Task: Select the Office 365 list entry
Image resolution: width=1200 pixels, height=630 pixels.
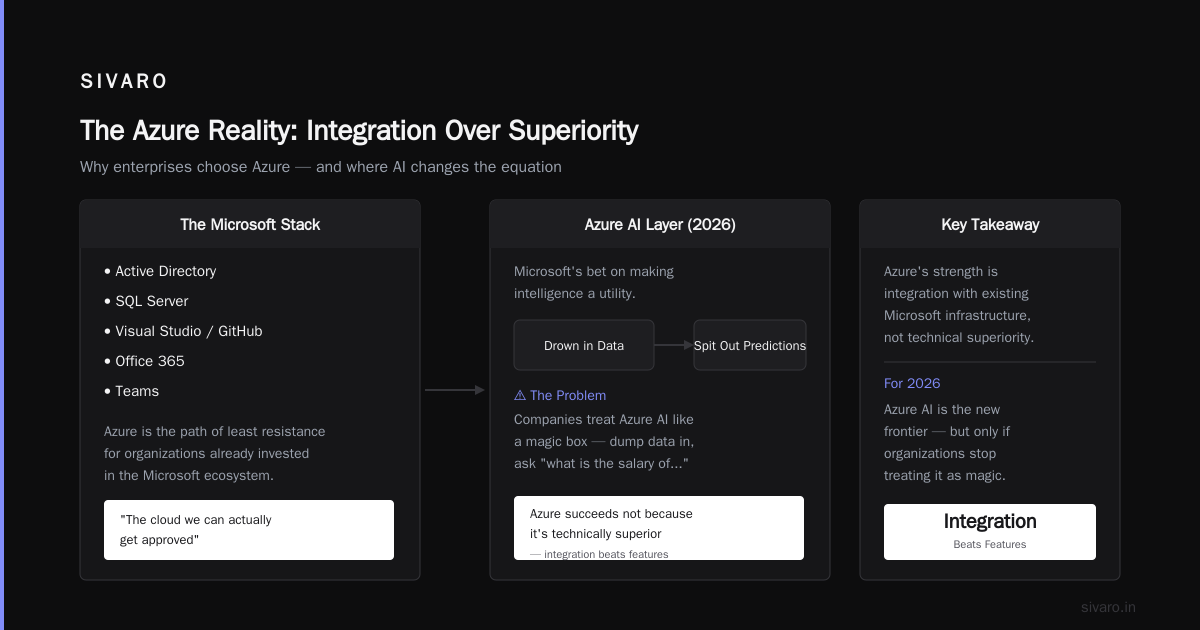Action: pos(144,361)
